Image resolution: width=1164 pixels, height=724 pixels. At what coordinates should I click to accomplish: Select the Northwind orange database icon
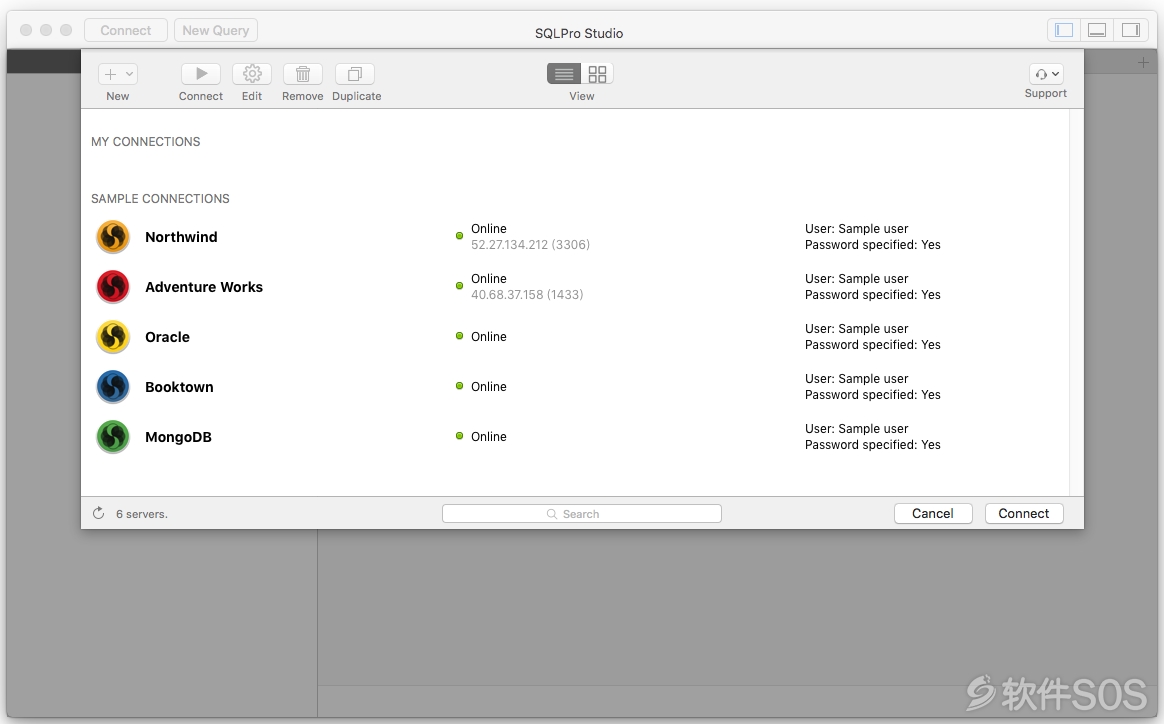tap(113, 237)
